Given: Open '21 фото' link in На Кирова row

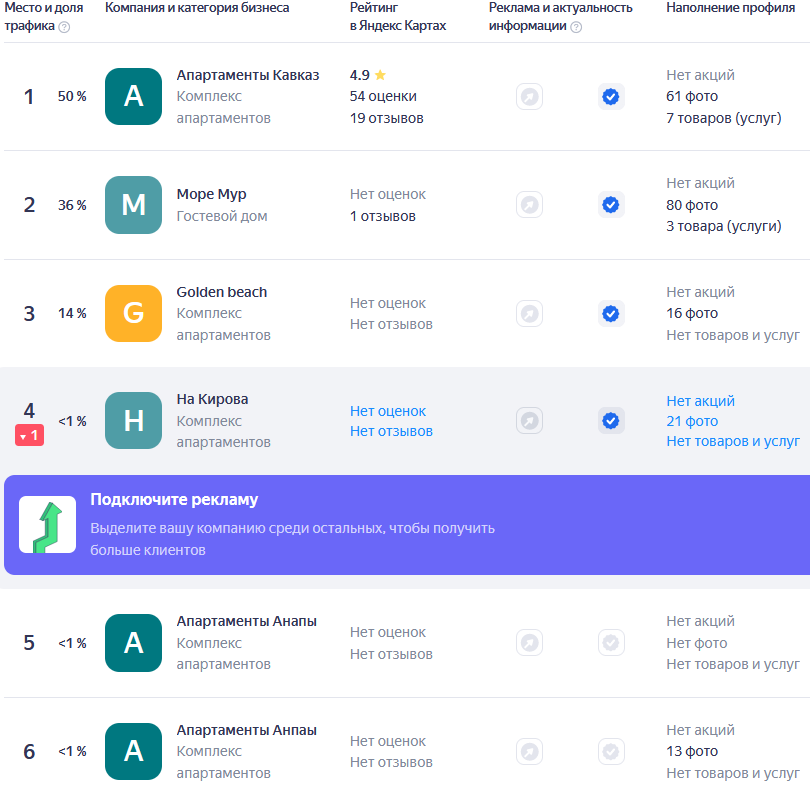Looking at the screenshot, I should tap(692, 421).
